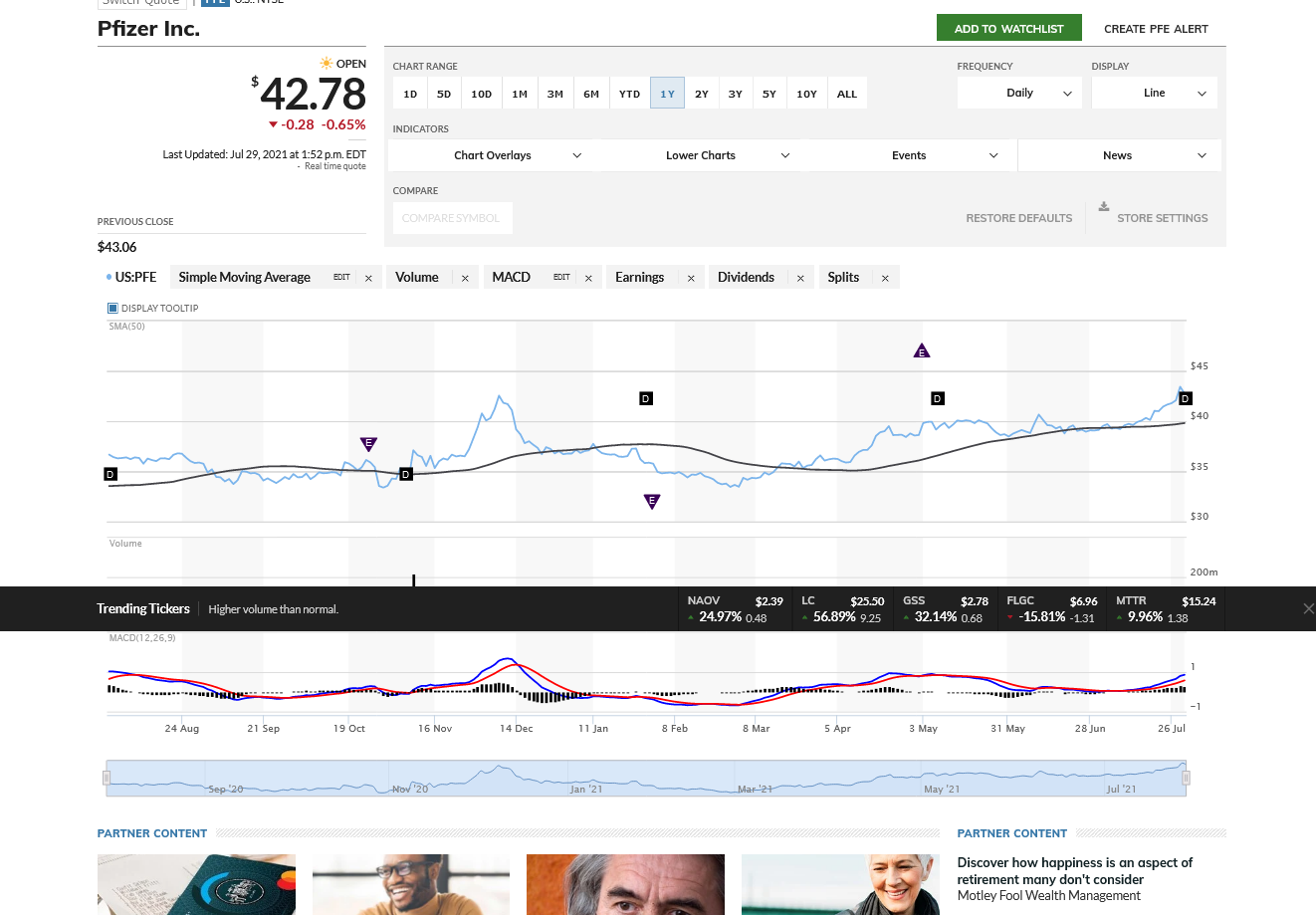This screenshot has width=1316, height=915.
Task: Select the 5D chart range
Action: pyautogui.click(x=444, y=94)
